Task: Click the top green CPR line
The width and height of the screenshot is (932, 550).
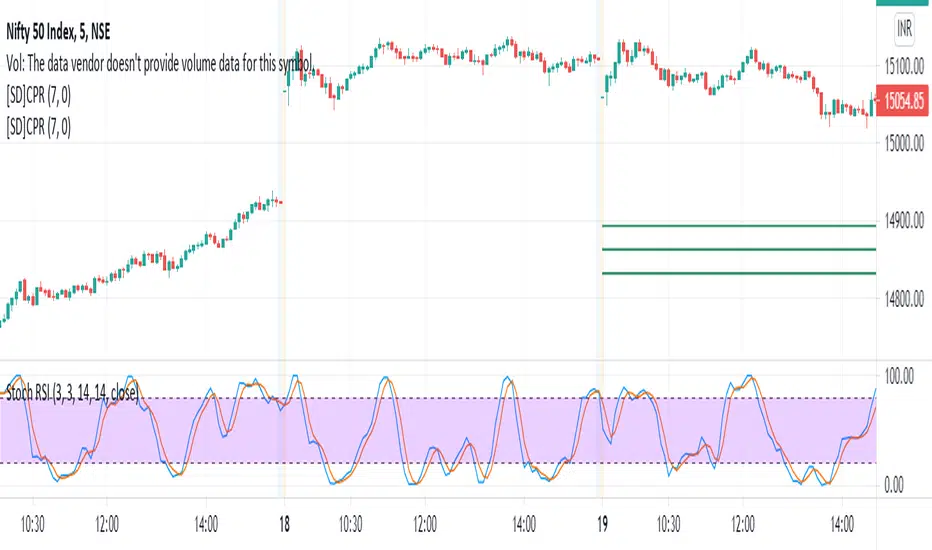Action: pyautogui.click(x=738, y=226)
